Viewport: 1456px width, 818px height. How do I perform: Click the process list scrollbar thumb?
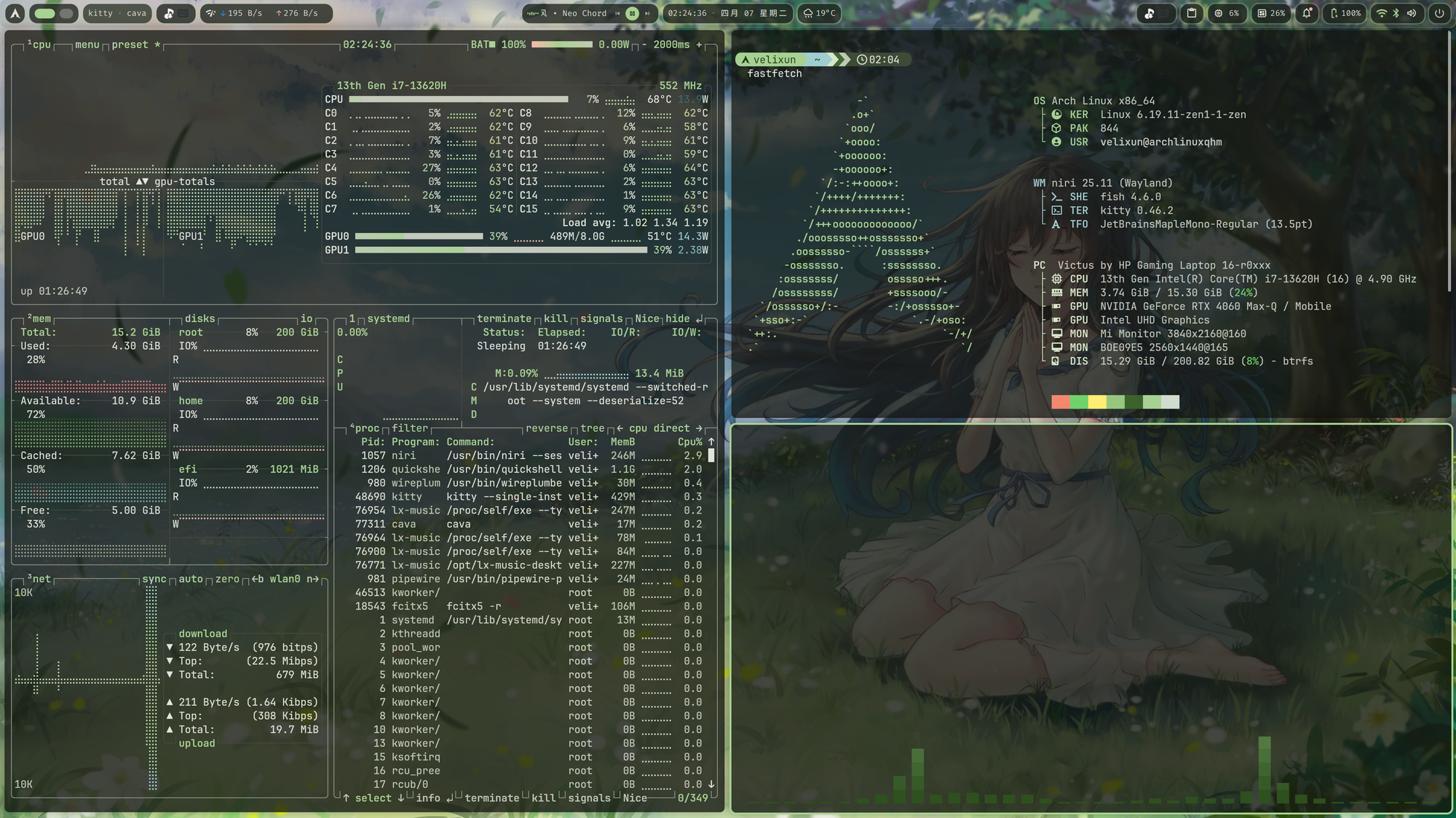(x=711, y=455)
